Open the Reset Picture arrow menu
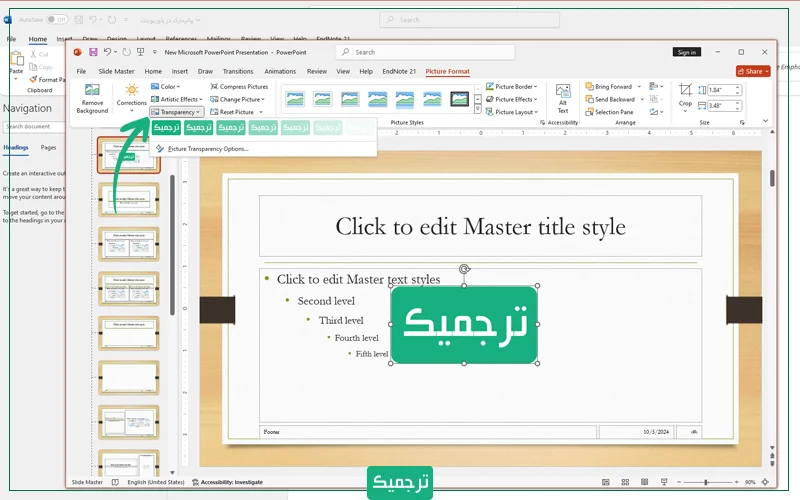 coord(261,112)
